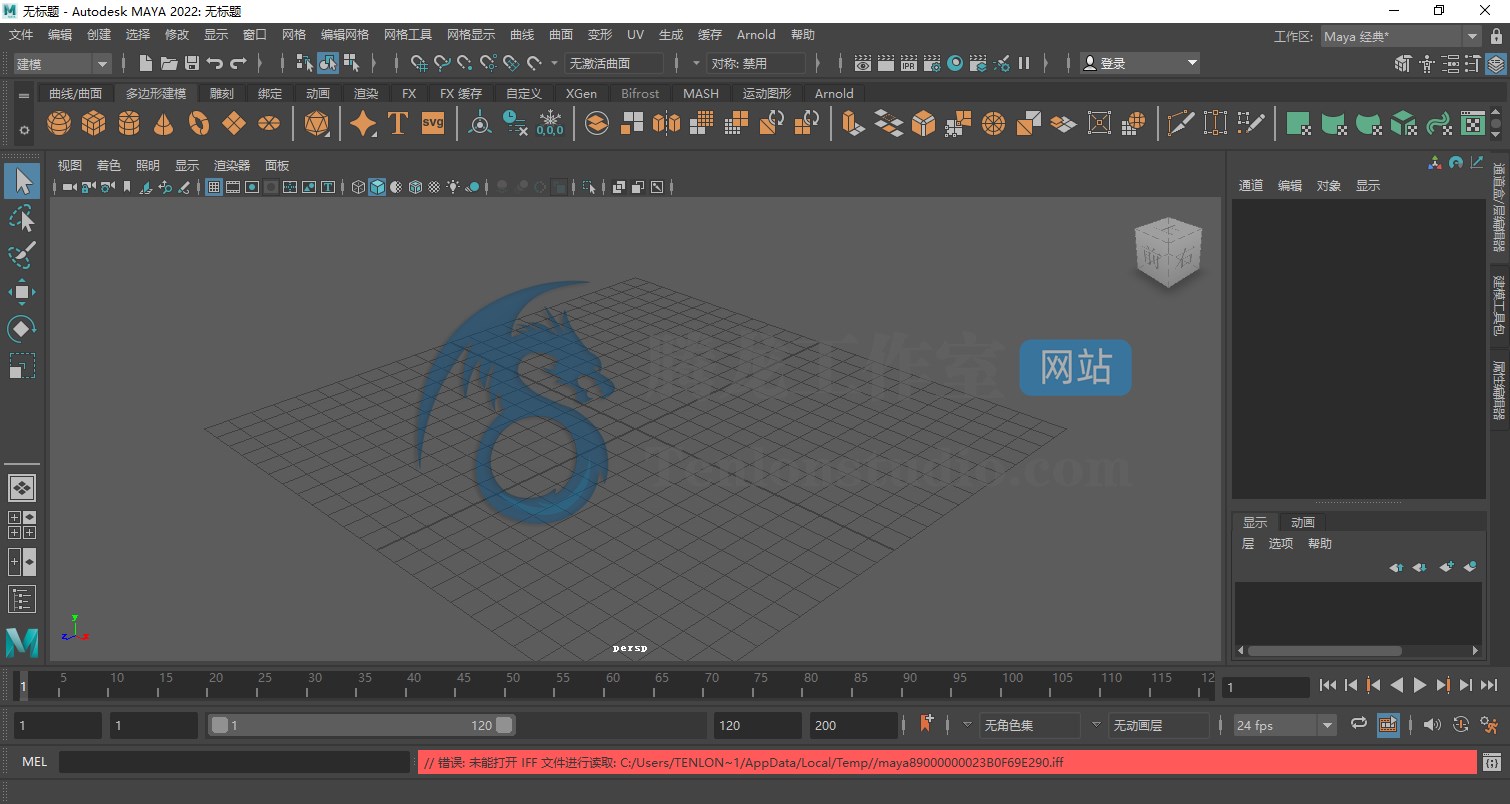Select the Paint Selection tool
The image size is (1510, 804).
coord(21,255)
